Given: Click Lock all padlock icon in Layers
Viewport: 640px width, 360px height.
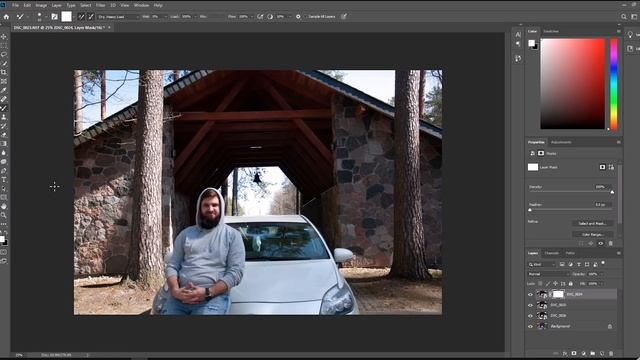Looking at the screenshot, I should [571, 284].
